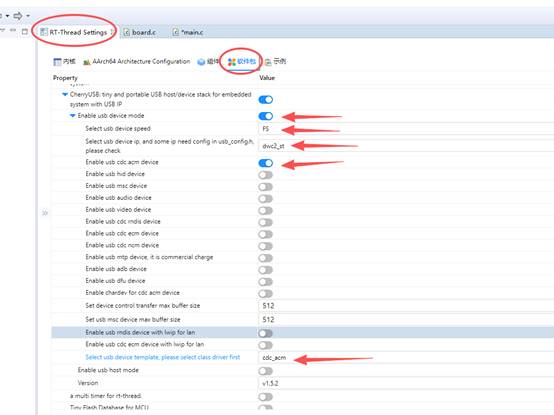
Task: Select 'Enable usb rndis device with lwip' row
Action: [303, 333]
